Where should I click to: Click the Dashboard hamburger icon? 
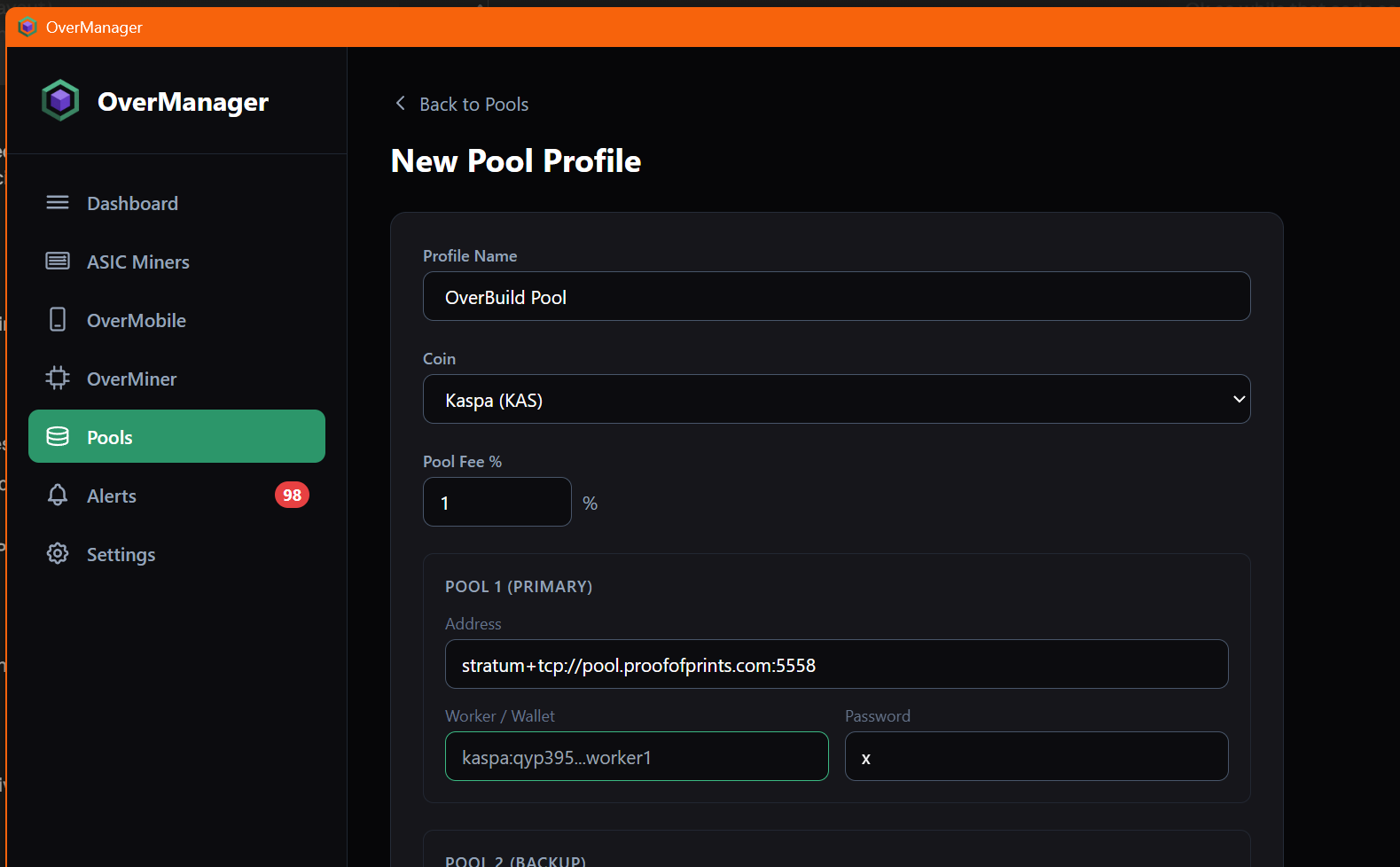click(58, 203)
